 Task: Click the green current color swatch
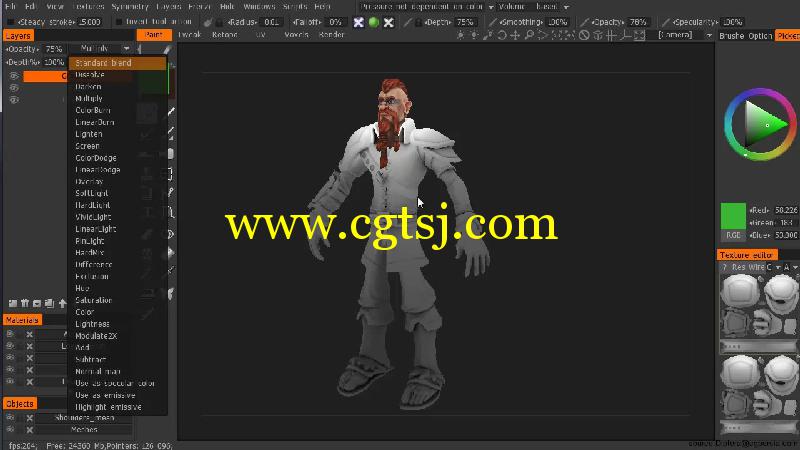coord(733,216)
